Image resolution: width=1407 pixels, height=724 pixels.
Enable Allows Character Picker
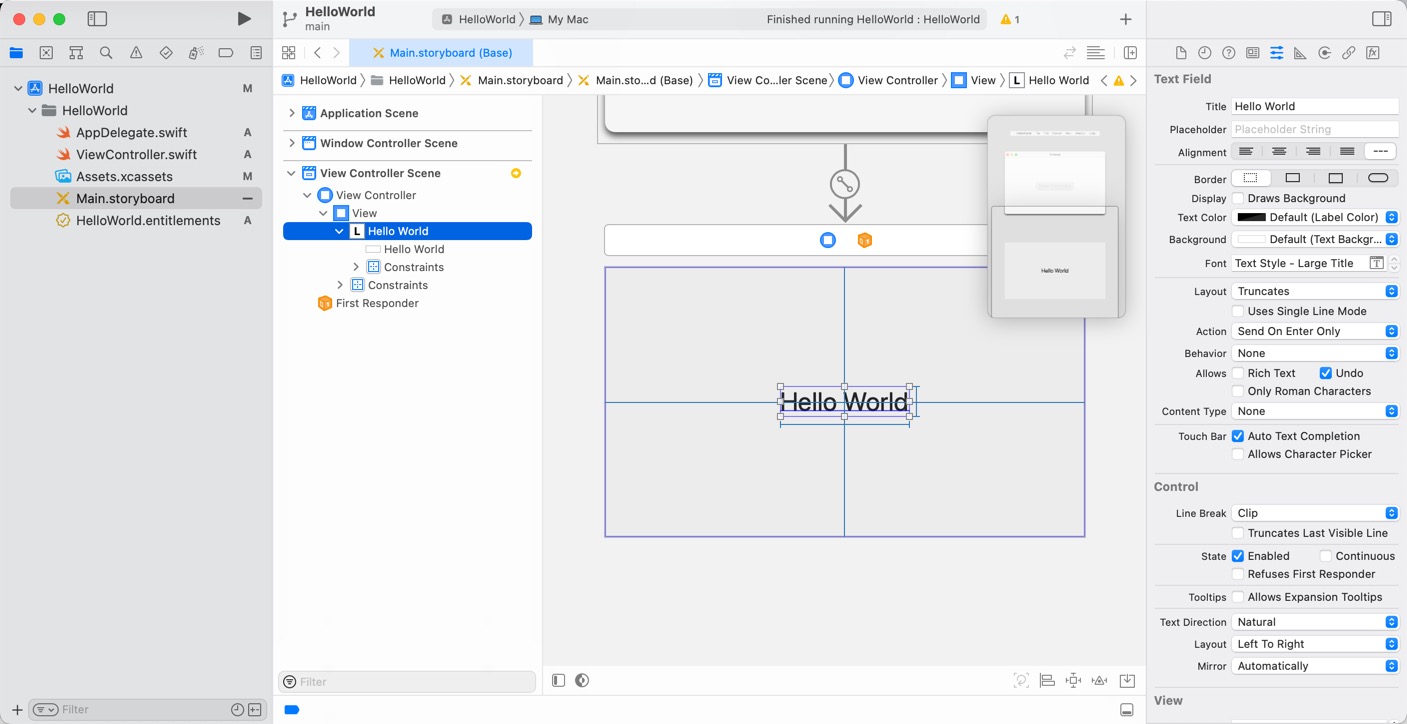1238,454
